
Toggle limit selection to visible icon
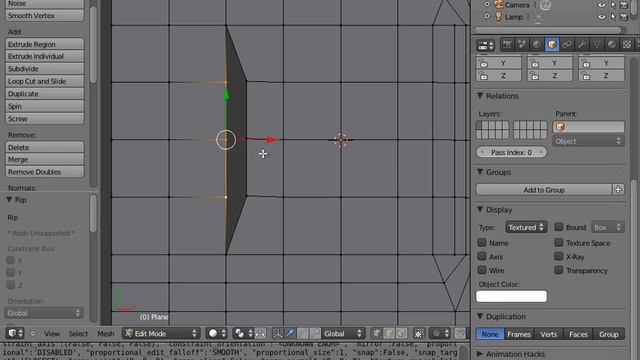(x=419, y=333)
